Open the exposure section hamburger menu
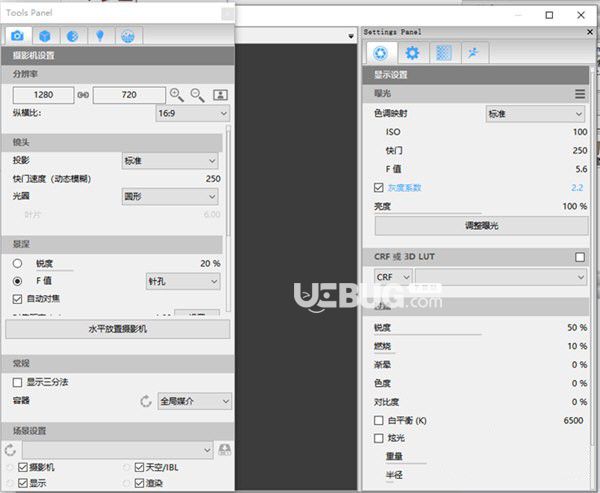This screenshot has width=600, height=493. click(x=580, y=94)
